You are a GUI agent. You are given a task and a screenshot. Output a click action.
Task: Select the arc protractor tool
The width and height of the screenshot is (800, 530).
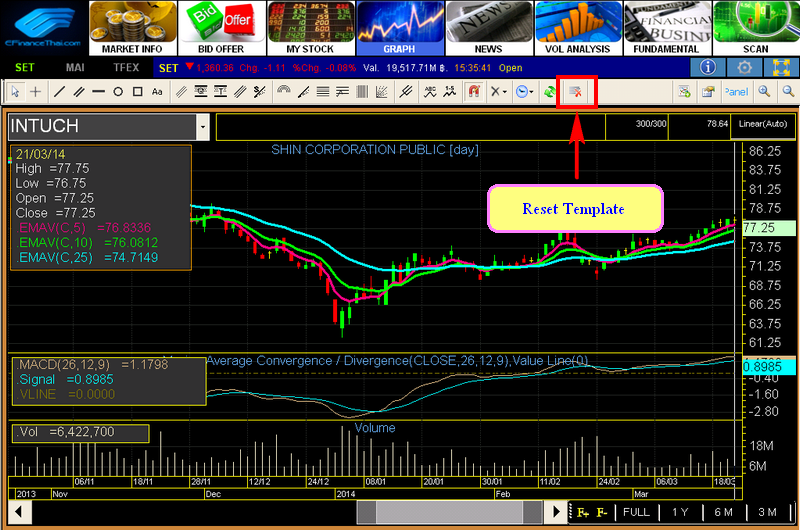pyautogui.click(x=284, y=92)
